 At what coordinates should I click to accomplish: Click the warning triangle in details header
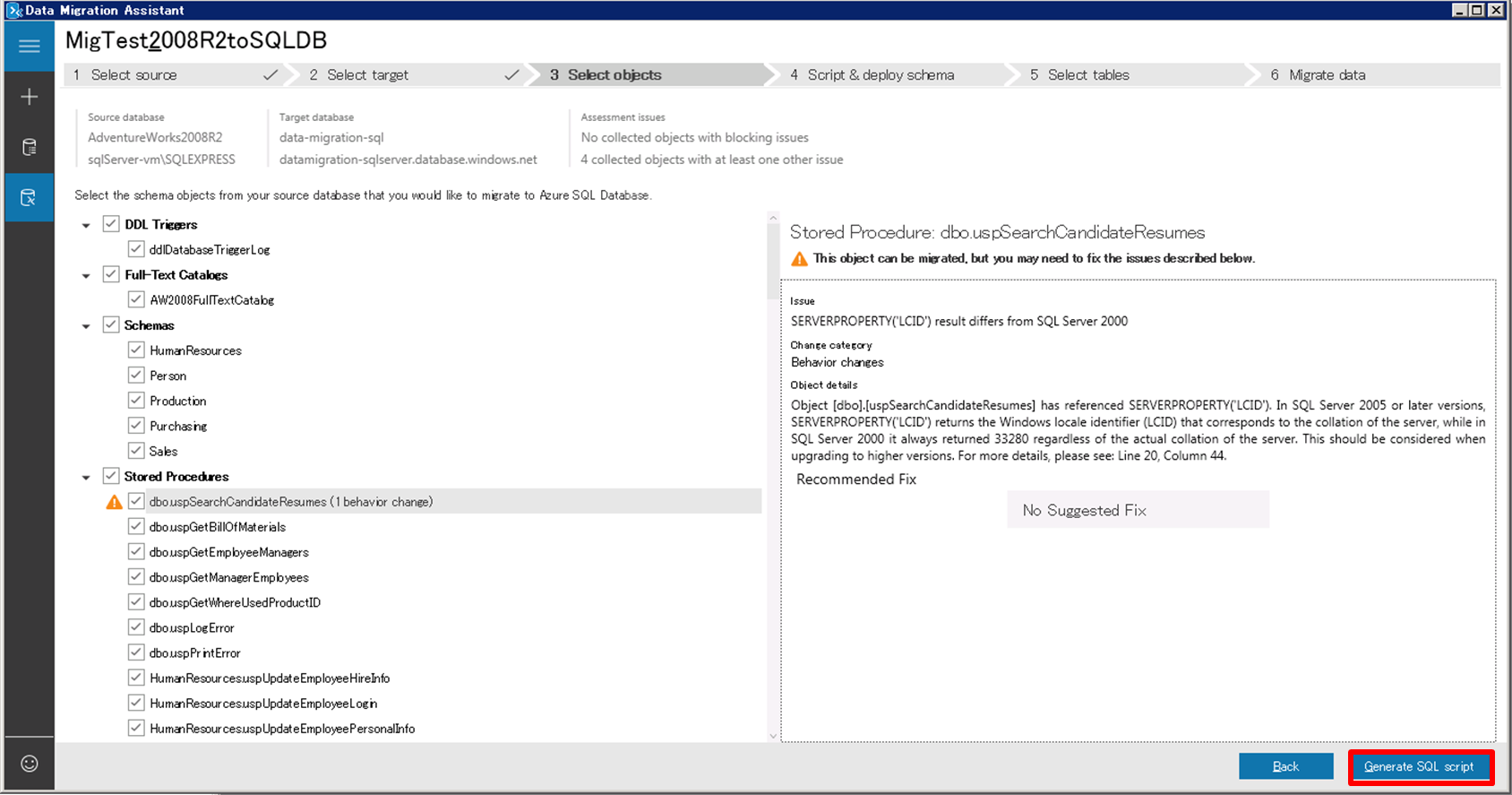[x=799, y=259]
